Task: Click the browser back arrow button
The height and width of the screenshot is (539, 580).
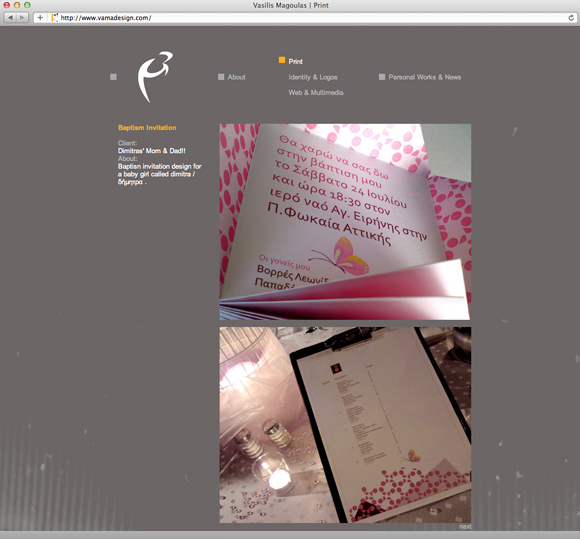Action: pyautogui.click(x=10, y=17)
